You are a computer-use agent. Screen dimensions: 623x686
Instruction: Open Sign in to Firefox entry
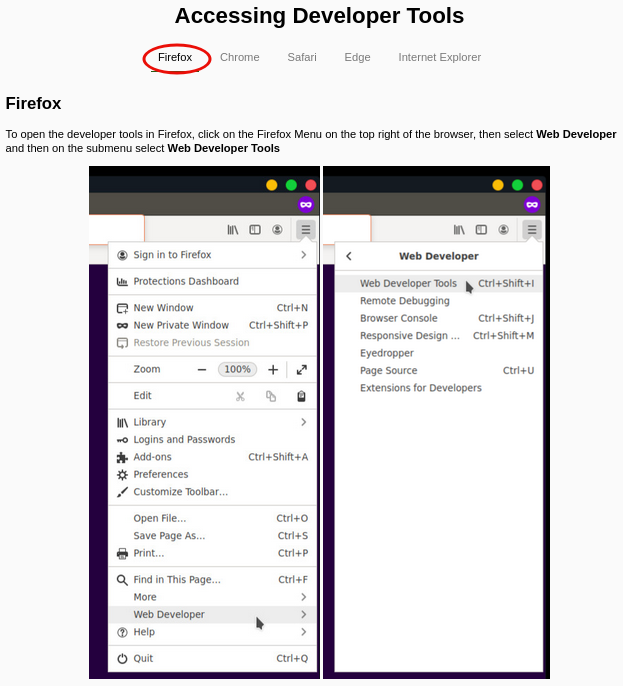(212, 255)
